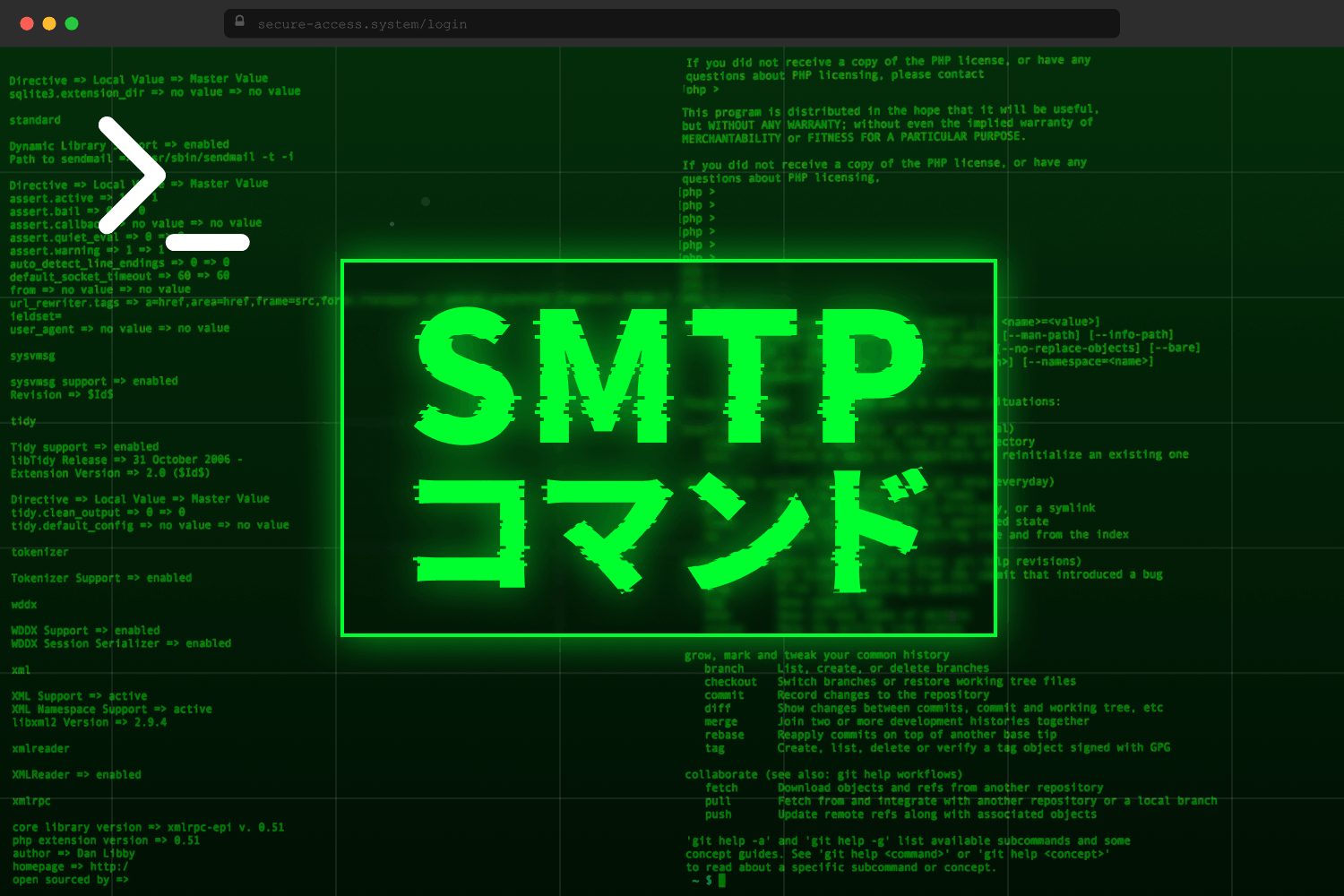The width and height of the screenshot is (1344, 896).
Task: Select the 'rebase' git command line
Action: coord(724,735)
